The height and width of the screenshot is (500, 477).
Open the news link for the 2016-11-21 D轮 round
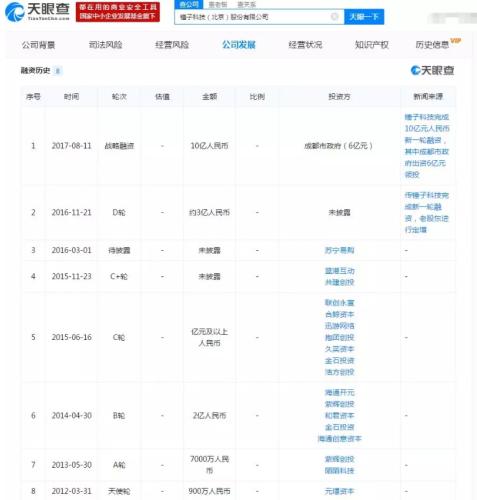[427, 212]
